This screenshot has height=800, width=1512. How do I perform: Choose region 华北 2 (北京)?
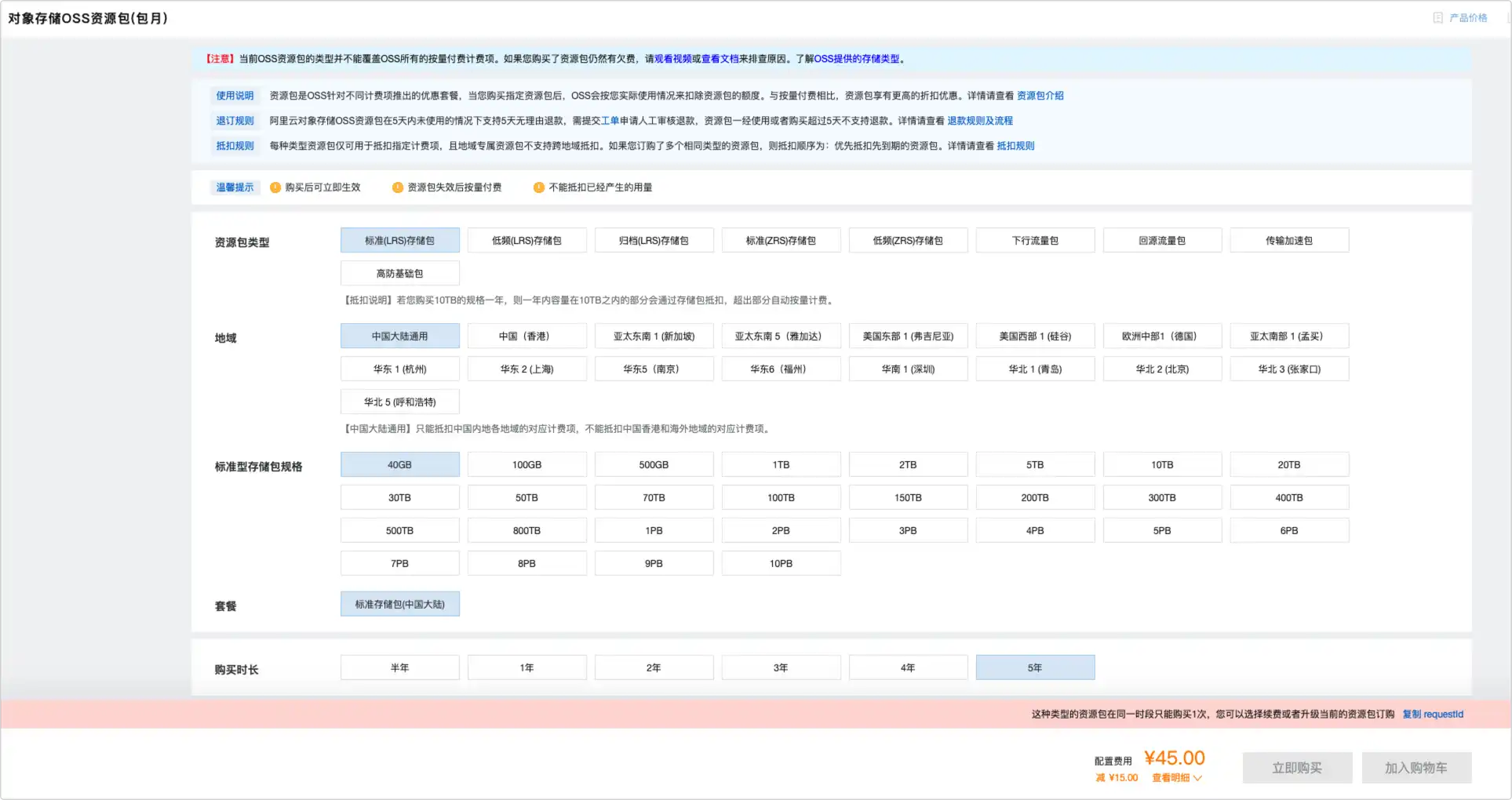click(1163, 369)
